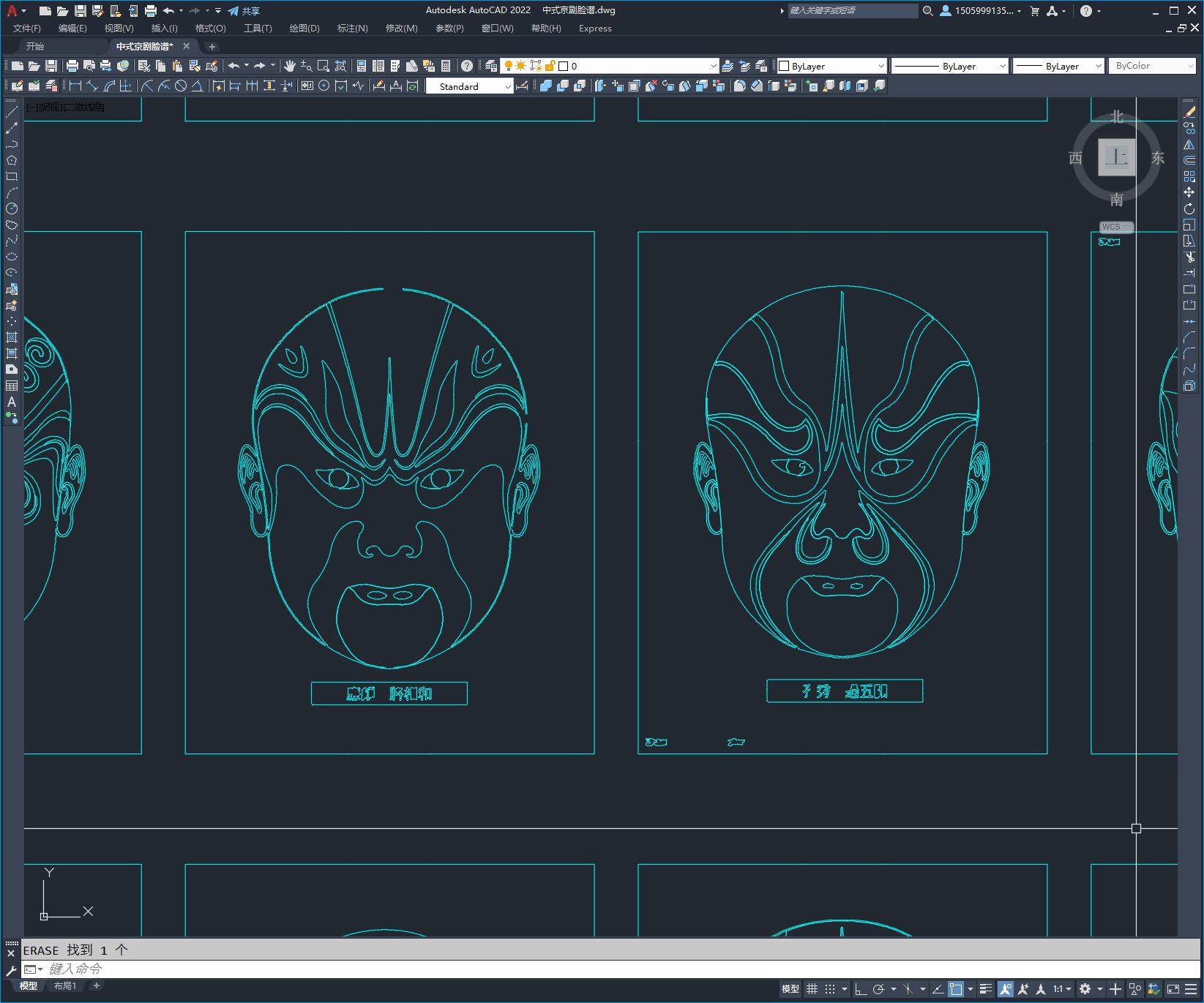Toggle annotation objects visibility in status bar
The width and height of the screenshot is (1204, 1003).
pyautogui.click(x=1006, y=989)
